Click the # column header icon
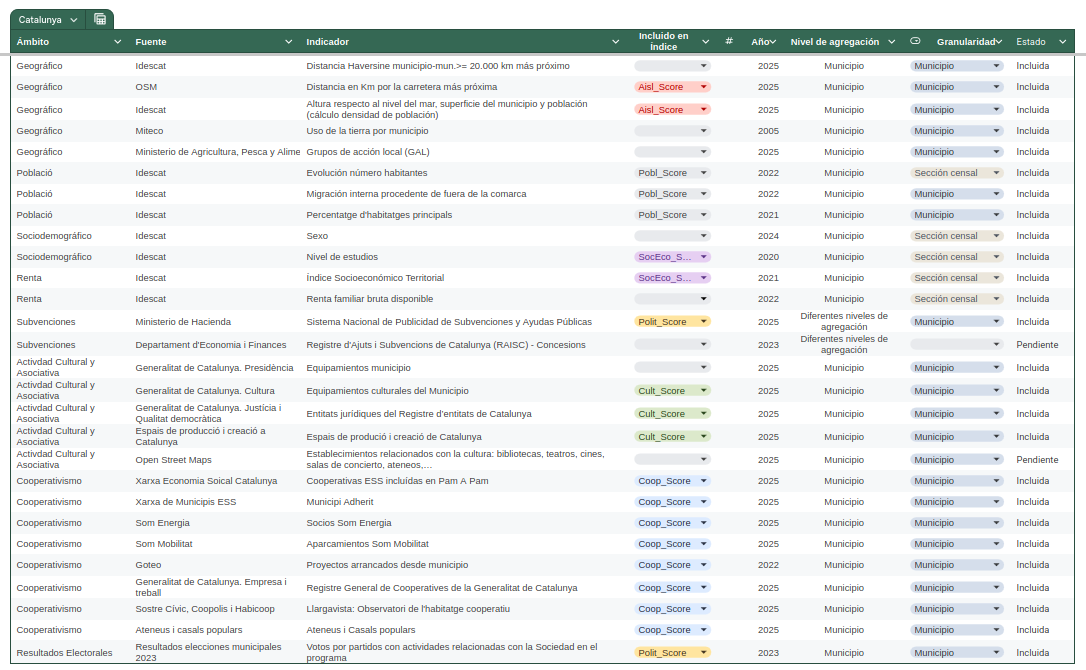This screenshot has height=670, width=1086. 729,42
